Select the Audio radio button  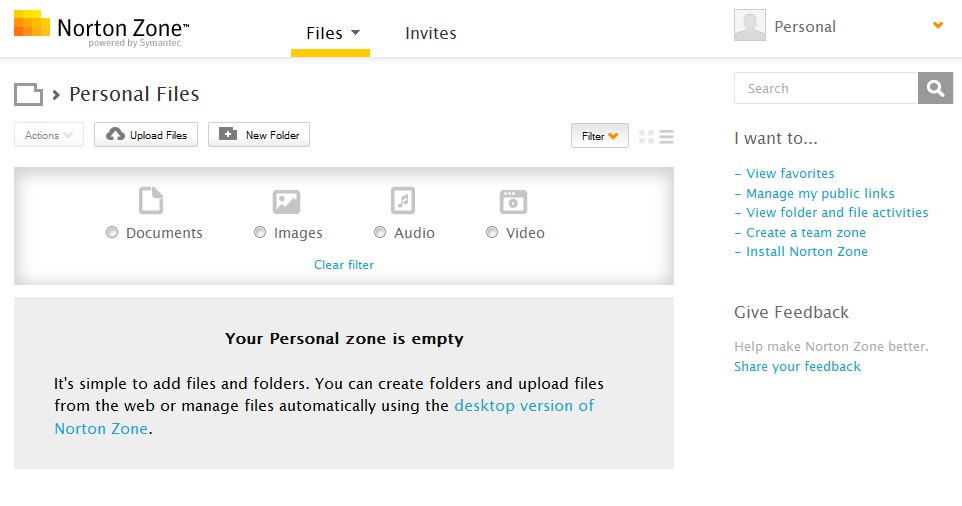[380, 233]
